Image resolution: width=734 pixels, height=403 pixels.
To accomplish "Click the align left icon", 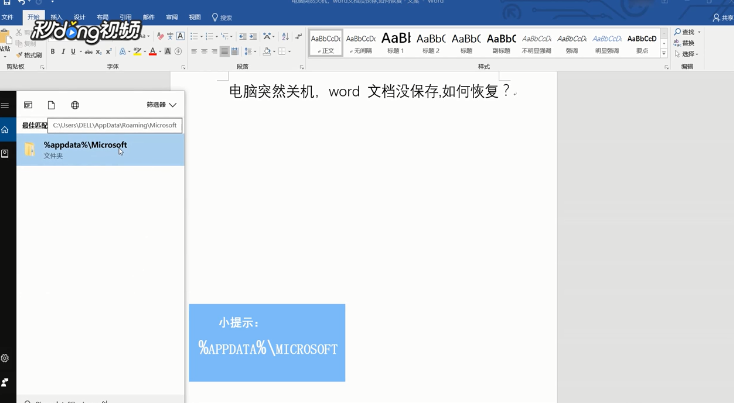I will tap(194, 51).
